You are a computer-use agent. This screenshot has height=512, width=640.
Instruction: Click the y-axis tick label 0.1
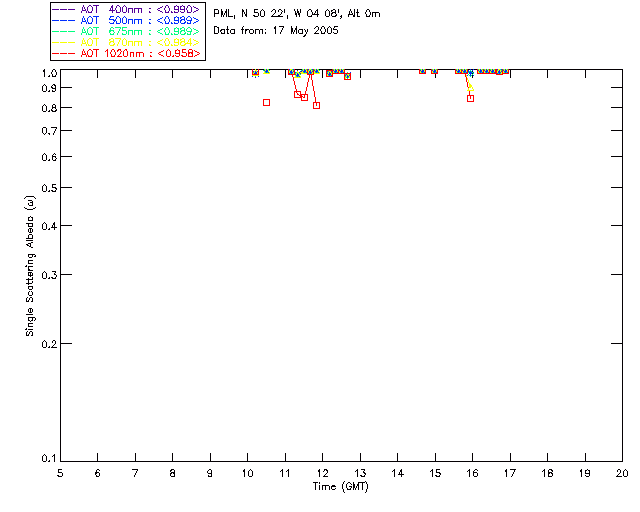[x=49, y=459]
